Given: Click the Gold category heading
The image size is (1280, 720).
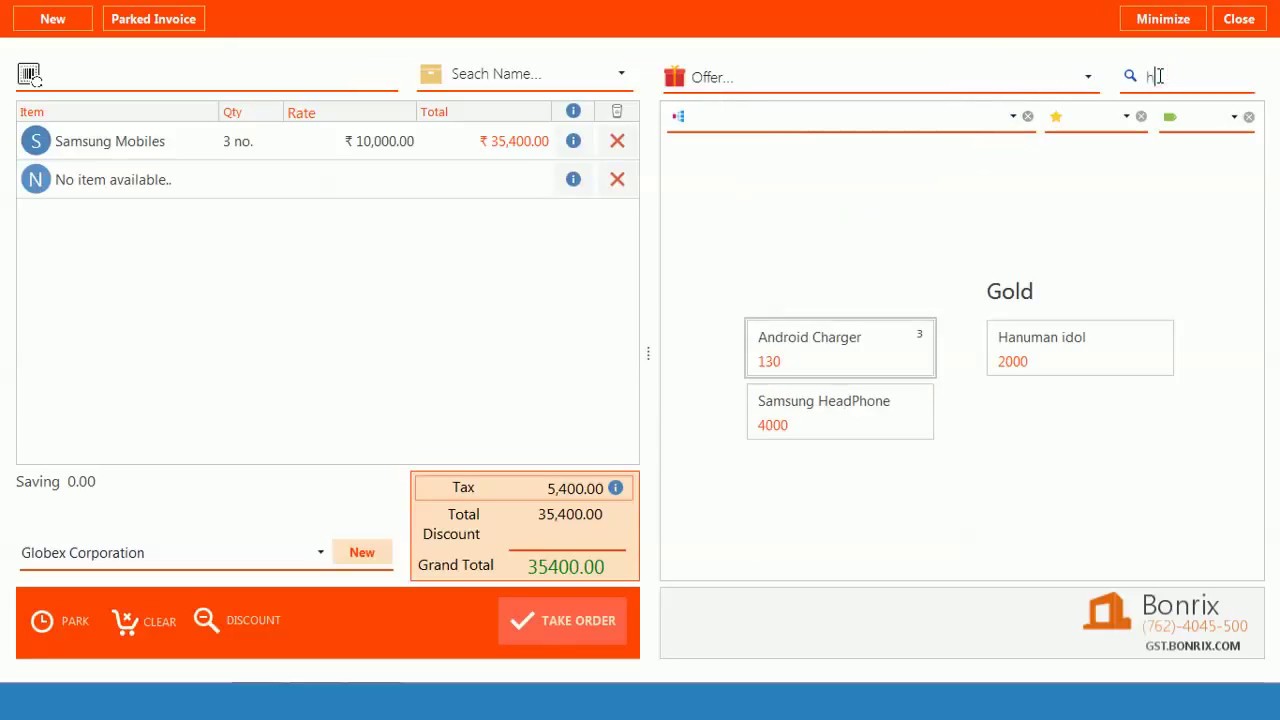Looking at the screenshot, I should point(1010,291).
